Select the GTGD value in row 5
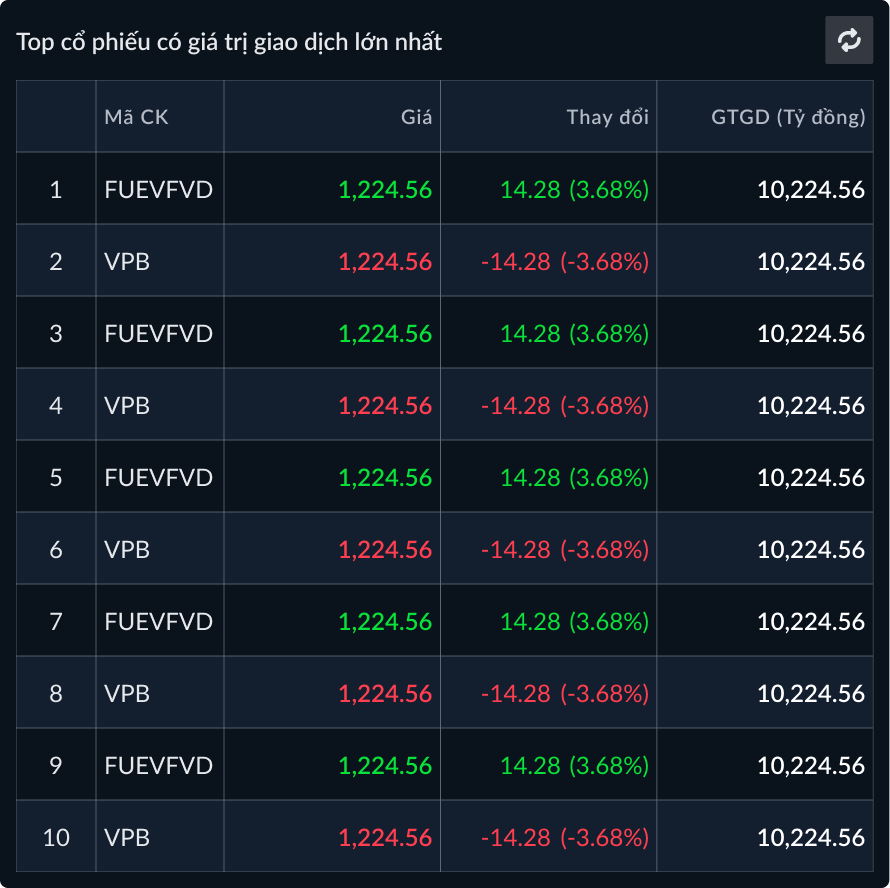 pos(810,477)
